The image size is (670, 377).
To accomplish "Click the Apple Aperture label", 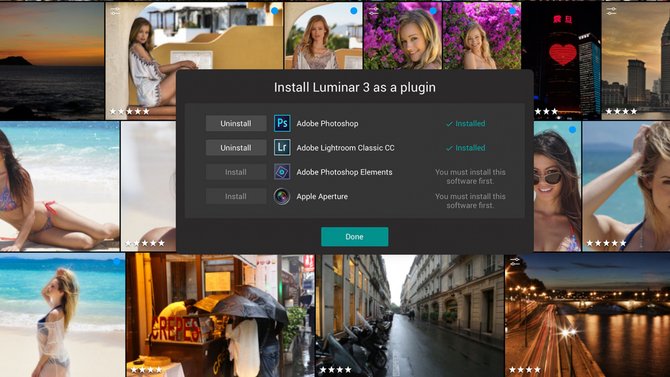I will tap(322, 197).
